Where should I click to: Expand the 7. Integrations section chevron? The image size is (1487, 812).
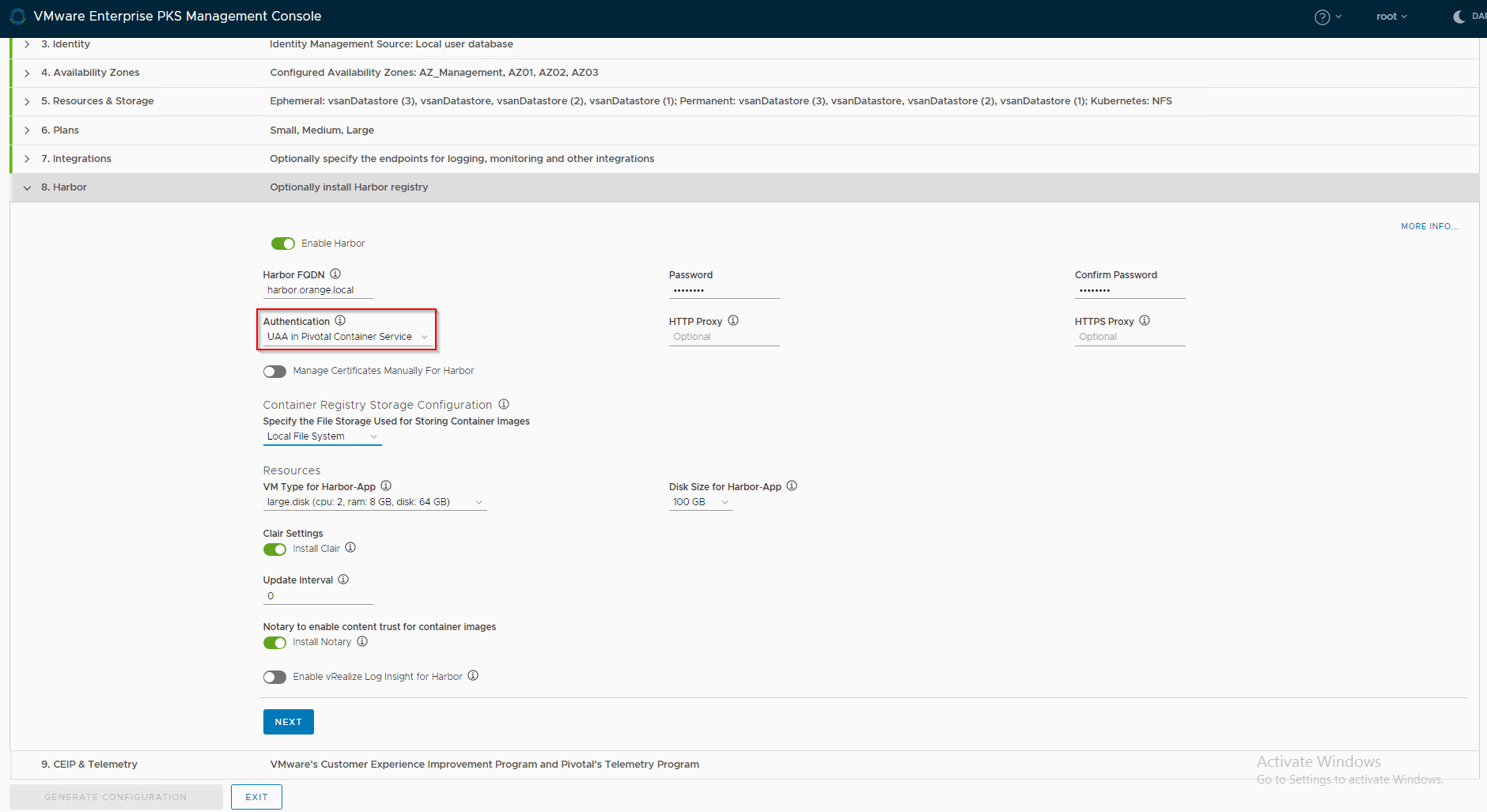tap(27, 159)
